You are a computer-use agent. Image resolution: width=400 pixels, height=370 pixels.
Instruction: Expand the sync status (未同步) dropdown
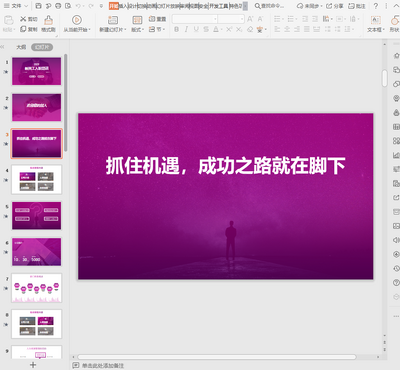(321, 6)
